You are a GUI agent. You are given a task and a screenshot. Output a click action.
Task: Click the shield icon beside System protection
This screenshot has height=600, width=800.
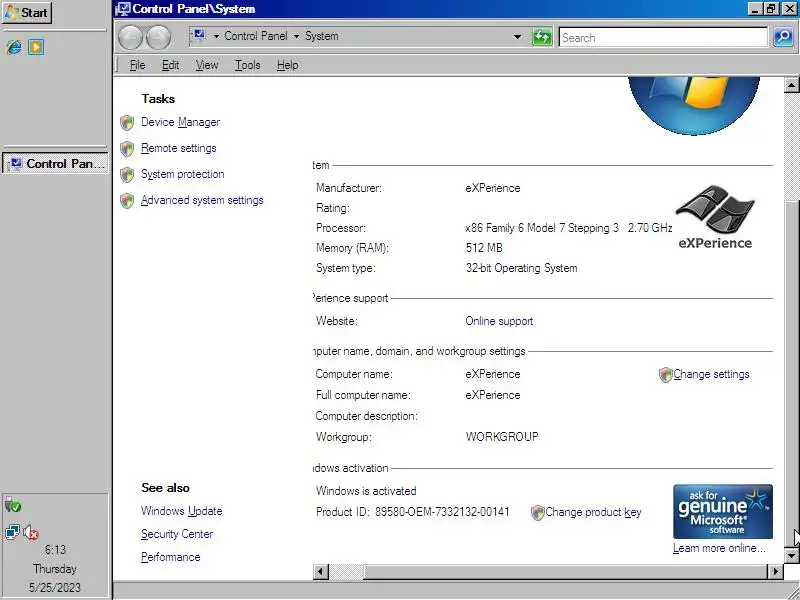click(127, 174)
